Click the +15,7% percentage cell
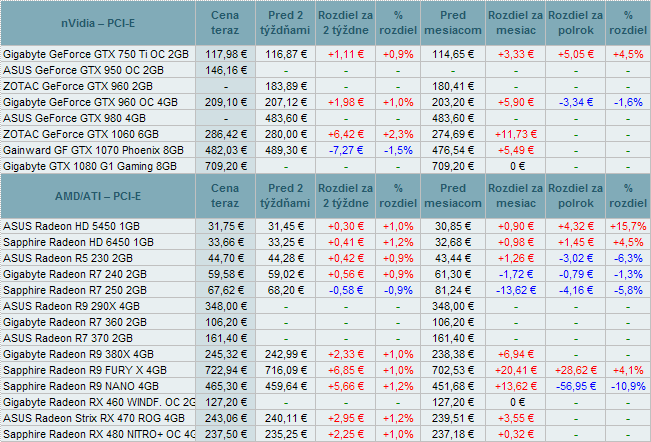651x442 pixels. click(x=628, y=226)
